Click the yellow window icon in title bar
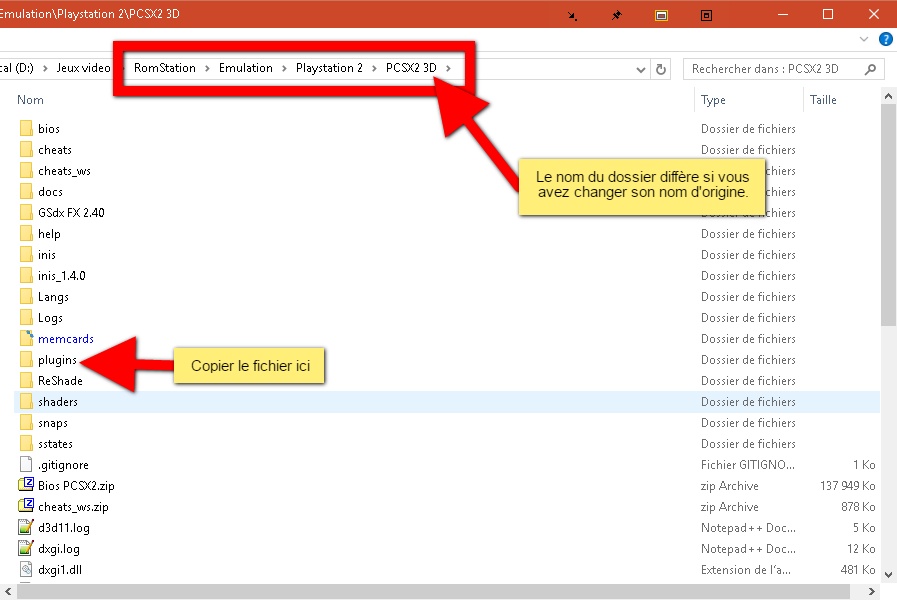Viewport: 897px width, 600px height. click(x=661, y=15)
